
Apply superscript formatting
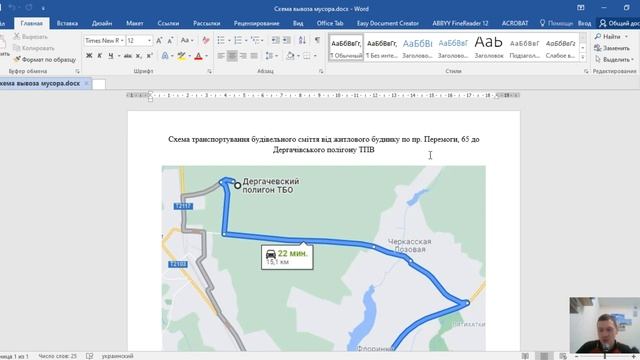pos(150,56)
